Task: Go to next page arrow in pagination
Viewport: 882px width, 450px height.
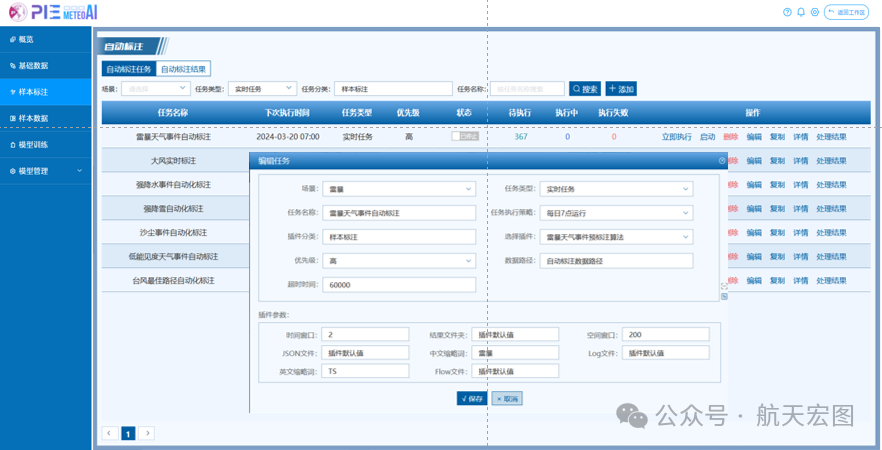Action: [x=147, y=433]
